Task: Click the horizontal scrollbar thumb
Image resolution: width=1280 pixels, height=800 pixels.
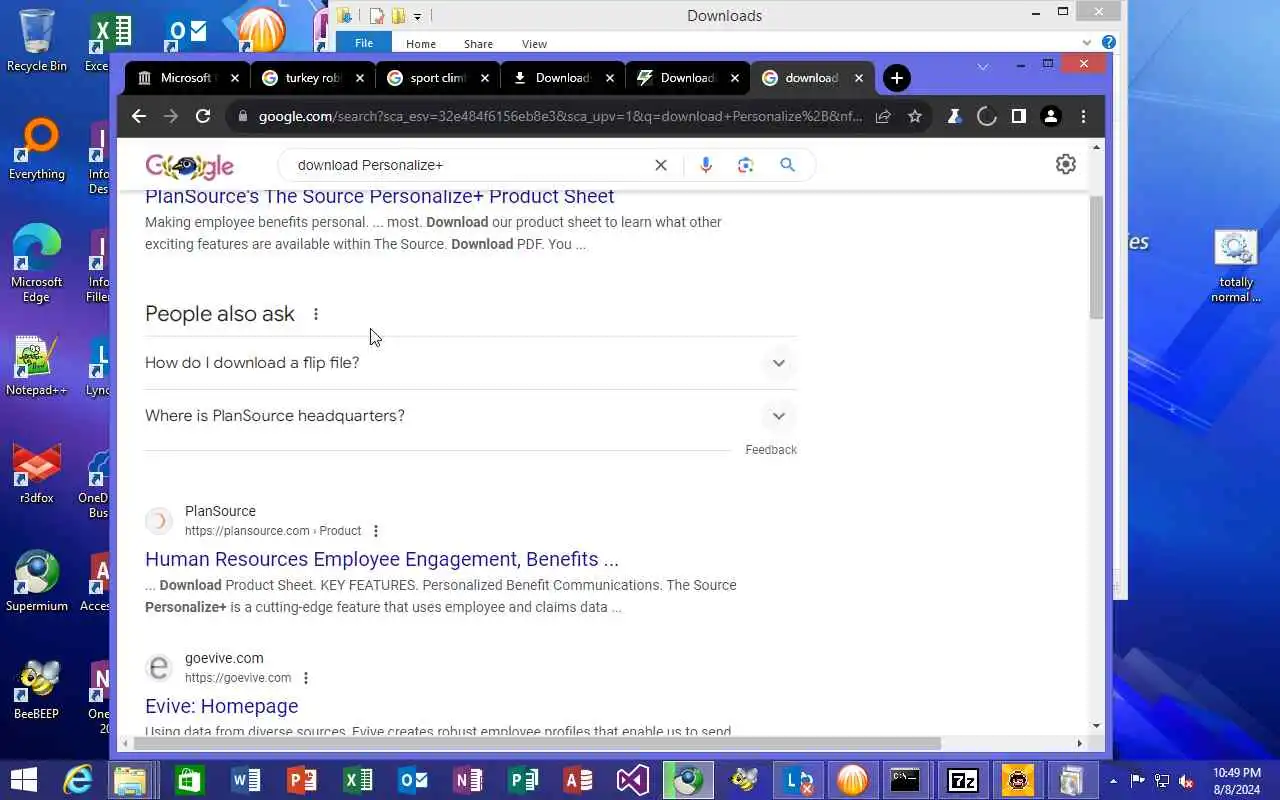Action: click(x=537, y=743)
